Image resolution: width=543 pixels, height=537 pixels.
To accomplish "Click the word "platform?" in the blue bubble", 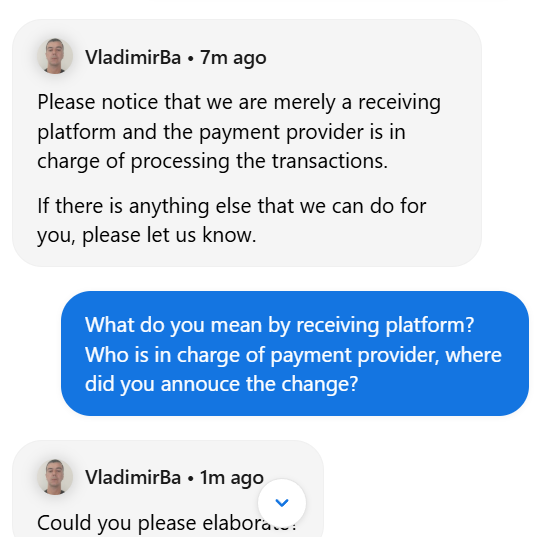I will [429, 326].
